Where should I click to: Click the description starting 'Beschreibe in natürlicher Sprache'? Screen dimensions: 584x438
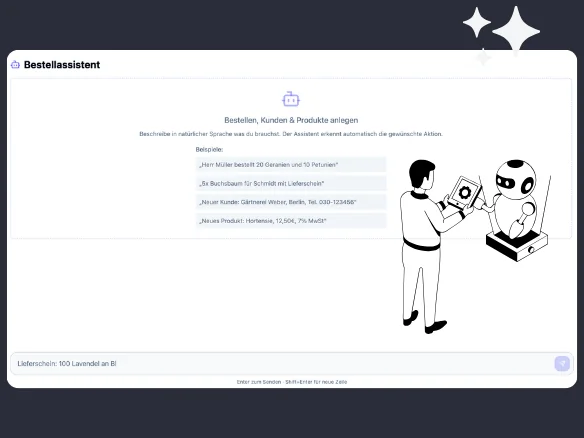pos(291,134)
